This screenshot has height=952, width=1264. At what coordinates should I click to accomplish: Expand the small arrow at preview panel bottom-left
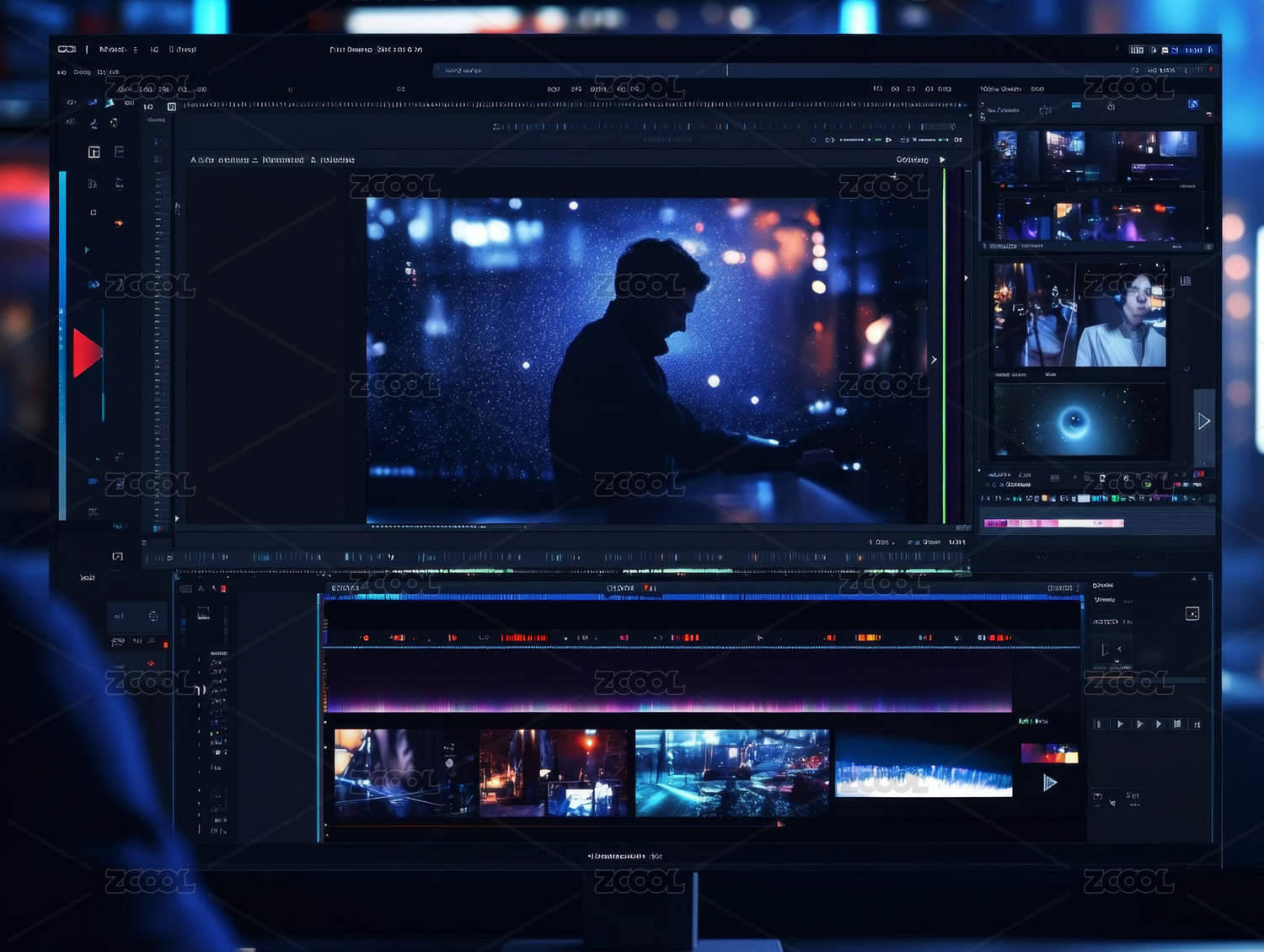tap(177, 518)
